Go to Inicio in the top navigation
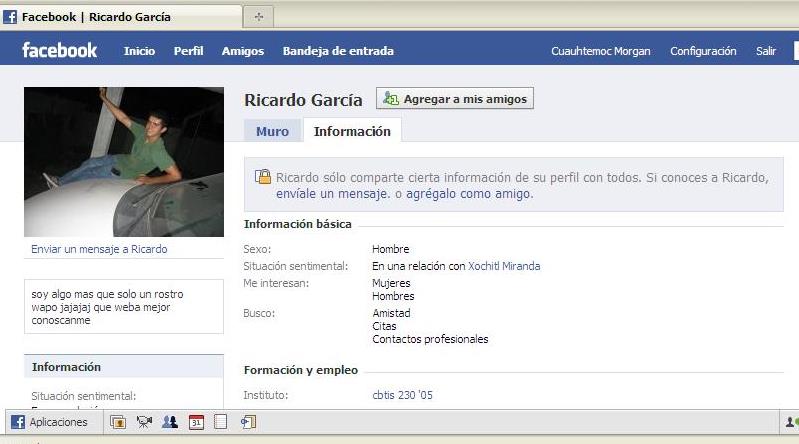 pos(139,51)
